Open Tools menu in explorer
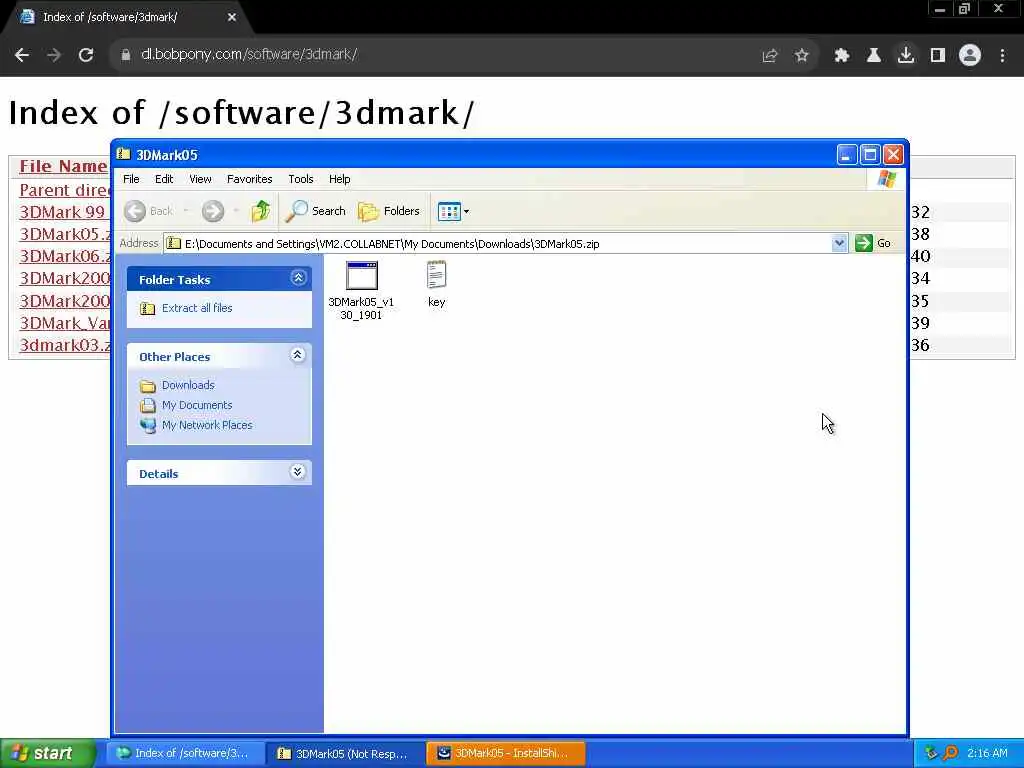The height and width of the screenshot is (768, 1024). tap(300, 179)
